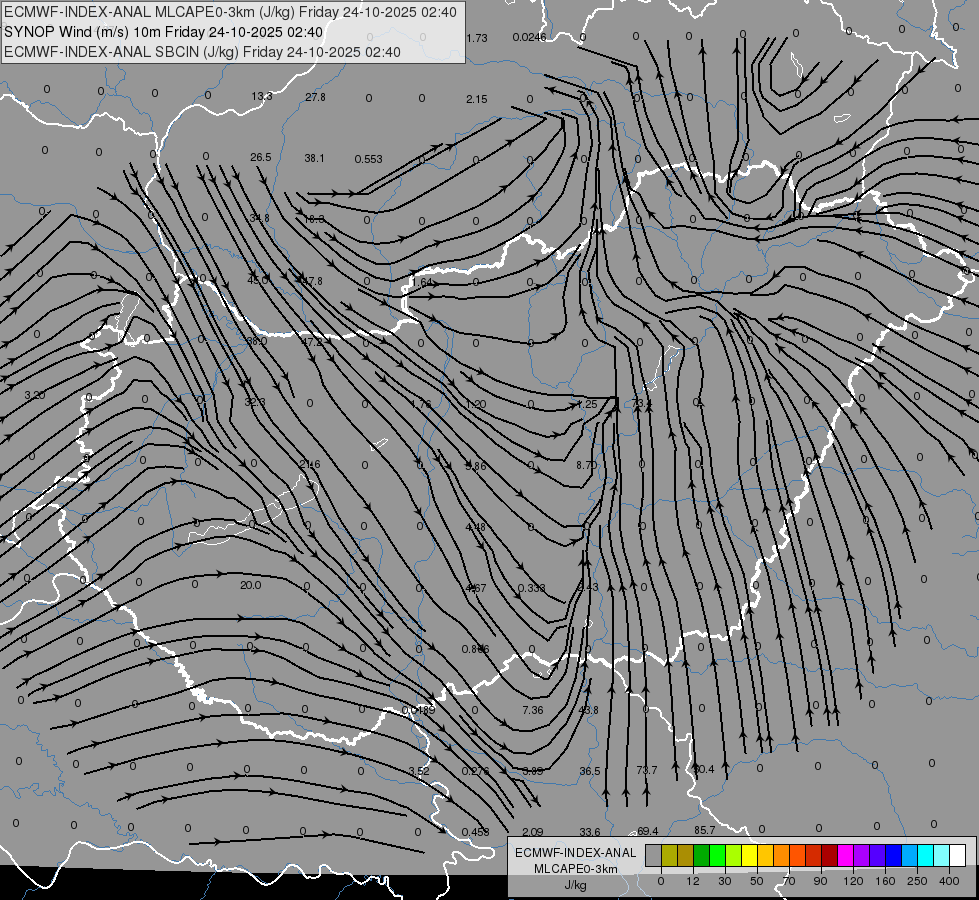979x900 pixels.
Task: Click the map value '21.6'
Action: (310, 464)
